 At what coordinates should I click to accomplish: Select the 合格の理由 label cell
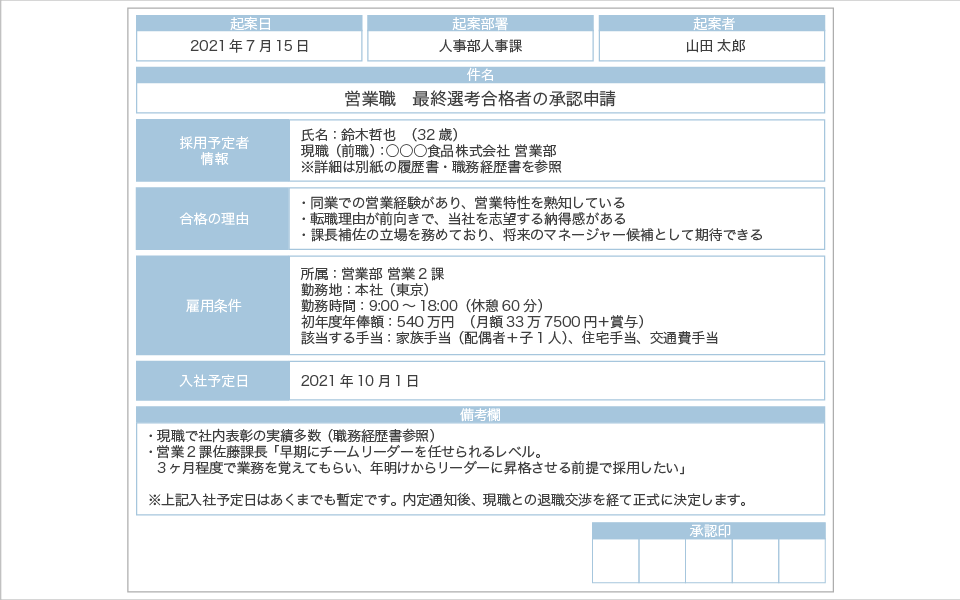click(214, 218)
